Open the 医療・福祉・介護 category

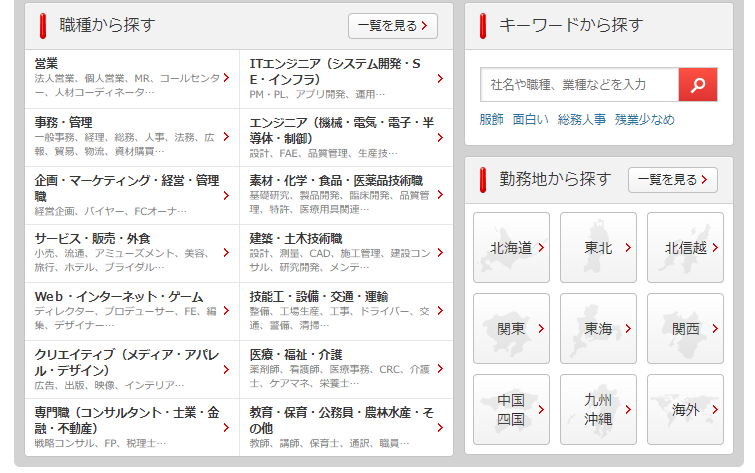pos(346,369)
